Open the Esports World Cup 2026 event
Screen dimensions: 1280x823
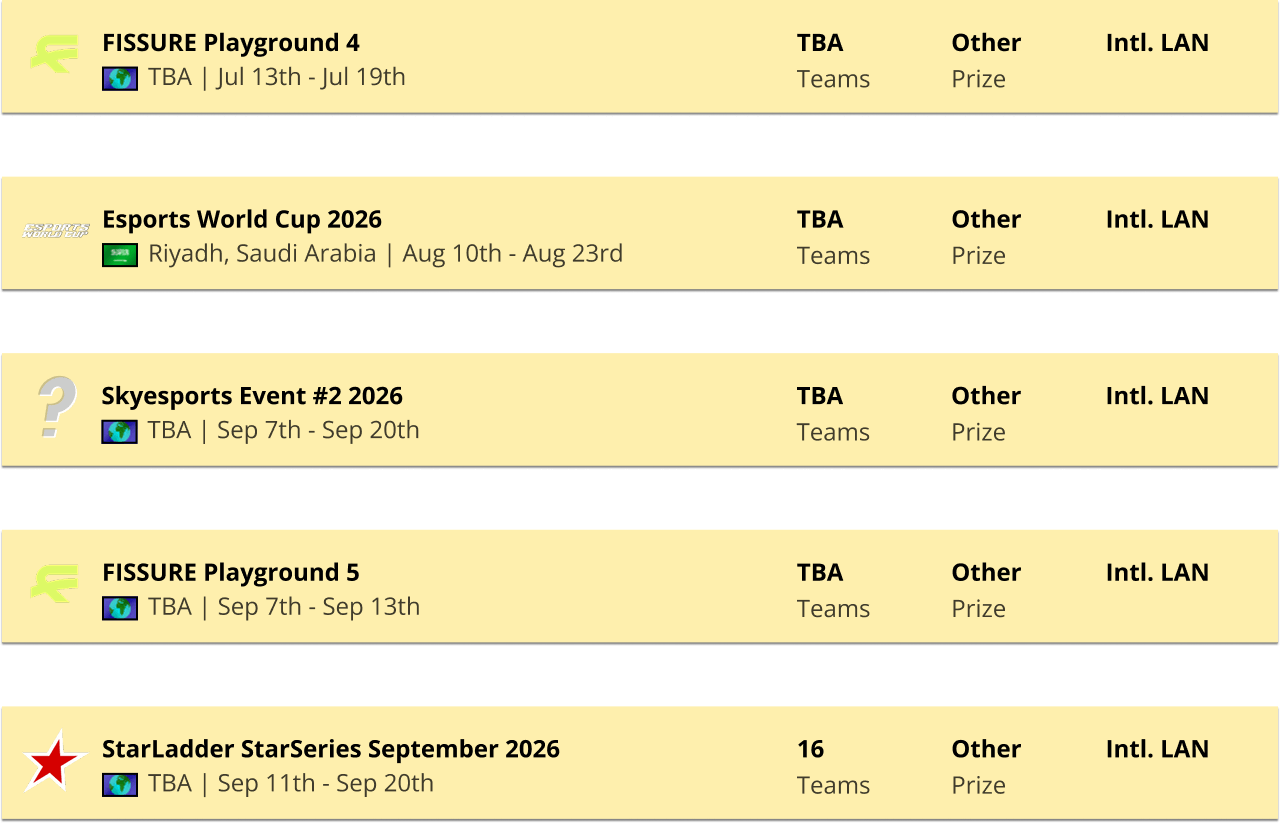pyautogui.click(x=242, y=219)
